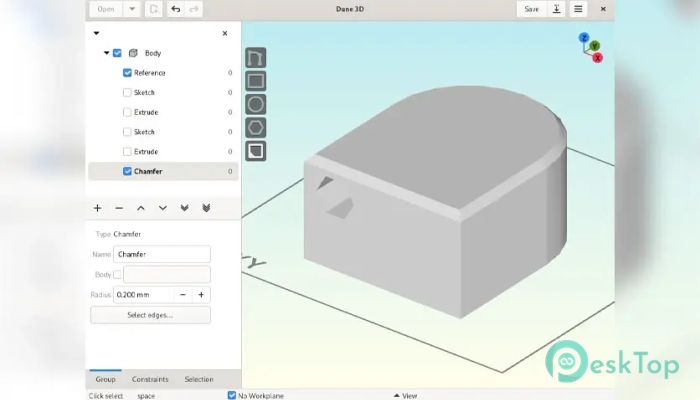This screenshot has width=700, height=400.
Task: Switch to the Selection tab
Action: (x=199, y=379)
